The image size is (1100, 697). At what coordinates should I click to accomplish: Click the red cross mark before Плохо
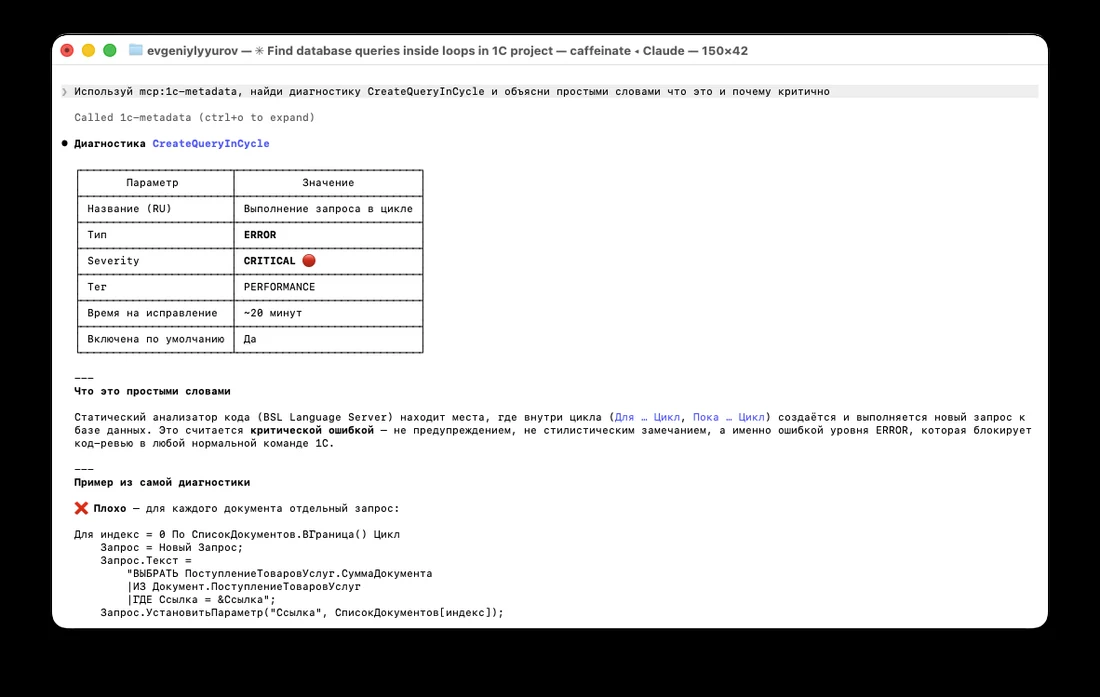tap(81, 508)
